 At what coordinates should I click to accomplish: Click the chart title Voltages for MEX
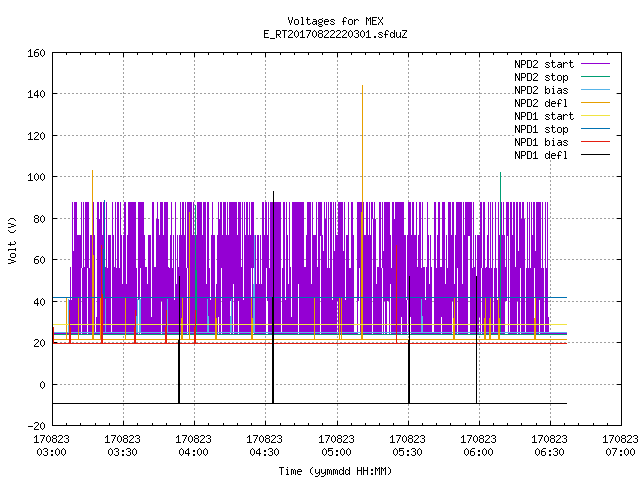[x=335, y=21]
